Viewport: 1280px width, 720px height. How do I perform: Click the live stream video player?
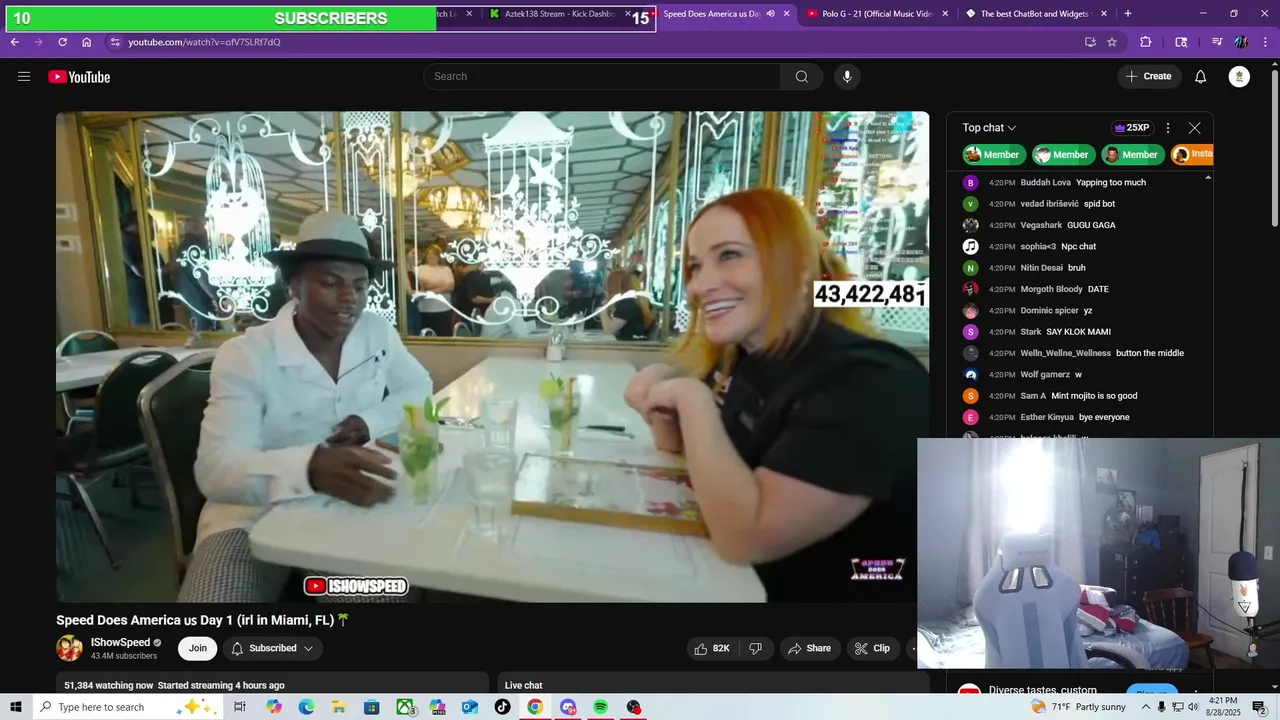coord(492,356)
